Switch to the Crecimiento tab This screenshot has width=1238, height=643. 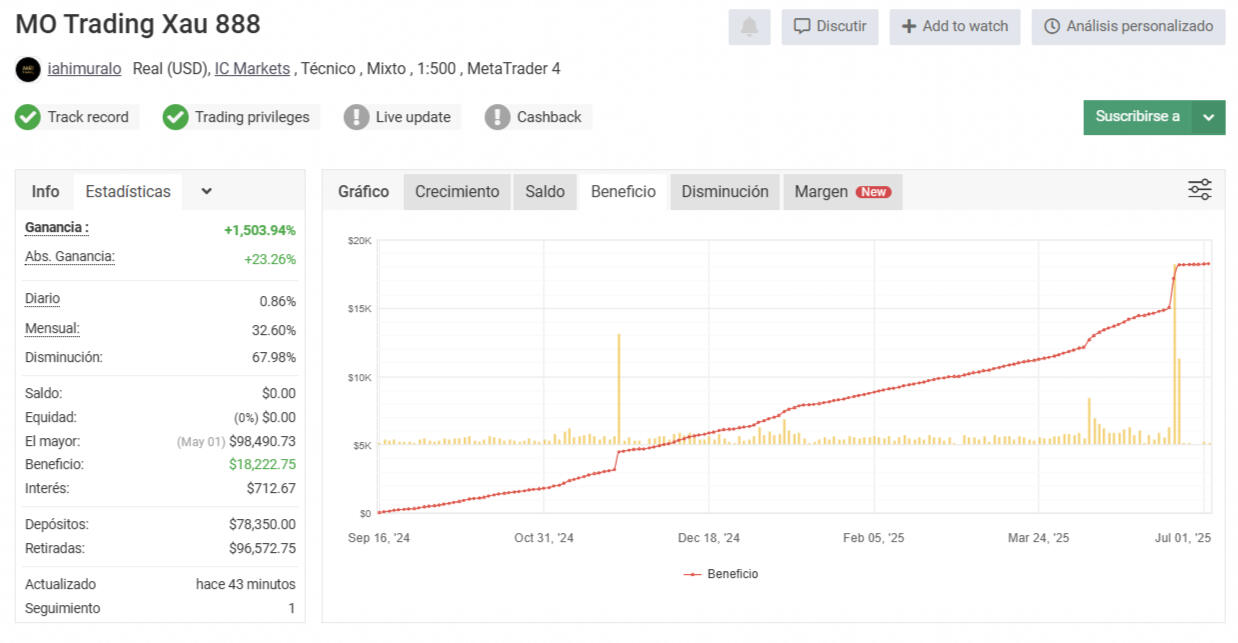(457, 191)
